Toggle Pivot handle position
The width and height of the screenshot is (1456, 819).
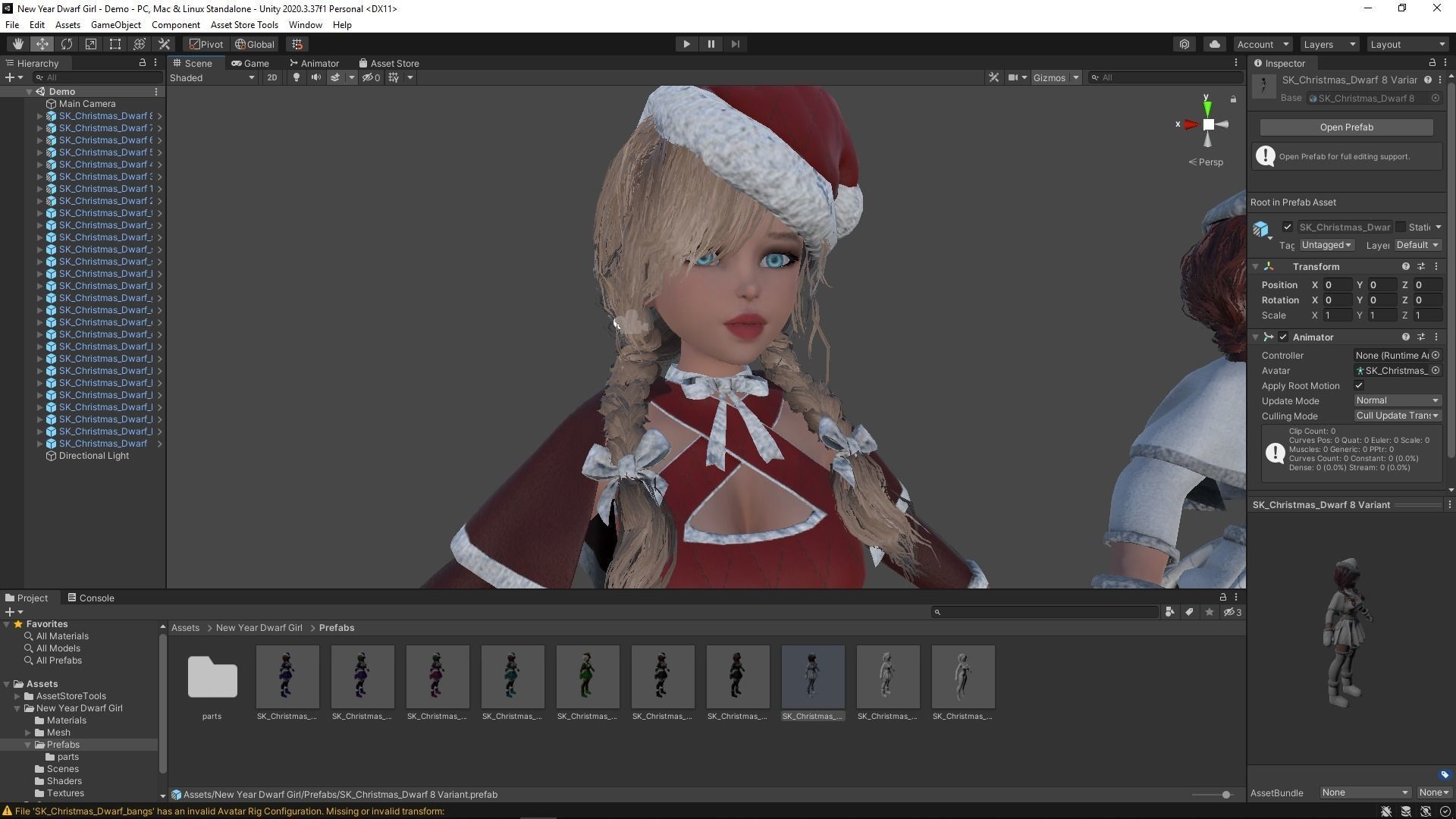tap(206, 44)
